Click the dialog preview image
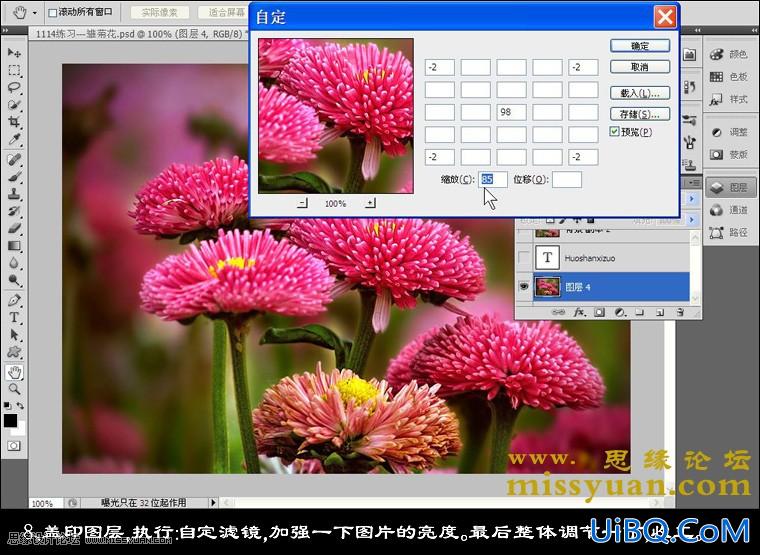The height and width of the screenshot is (555, 760). pyautogui.click(x=336, y=116)
